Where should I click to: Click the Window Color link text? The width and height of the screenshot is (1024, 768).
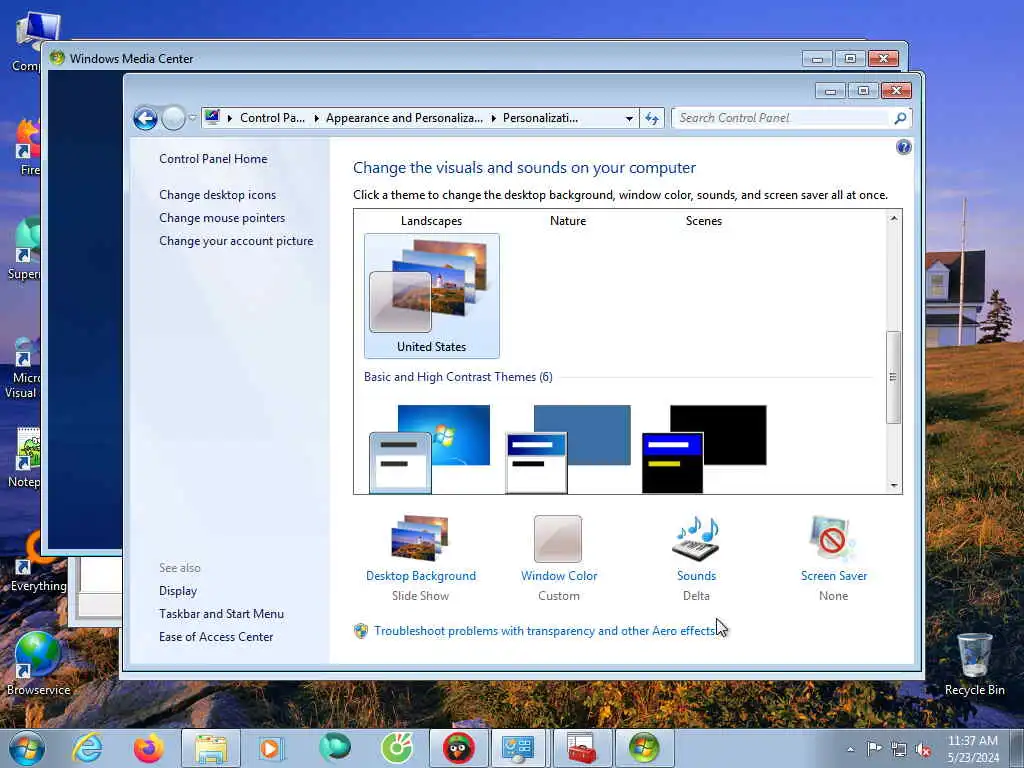coord(559,576)
